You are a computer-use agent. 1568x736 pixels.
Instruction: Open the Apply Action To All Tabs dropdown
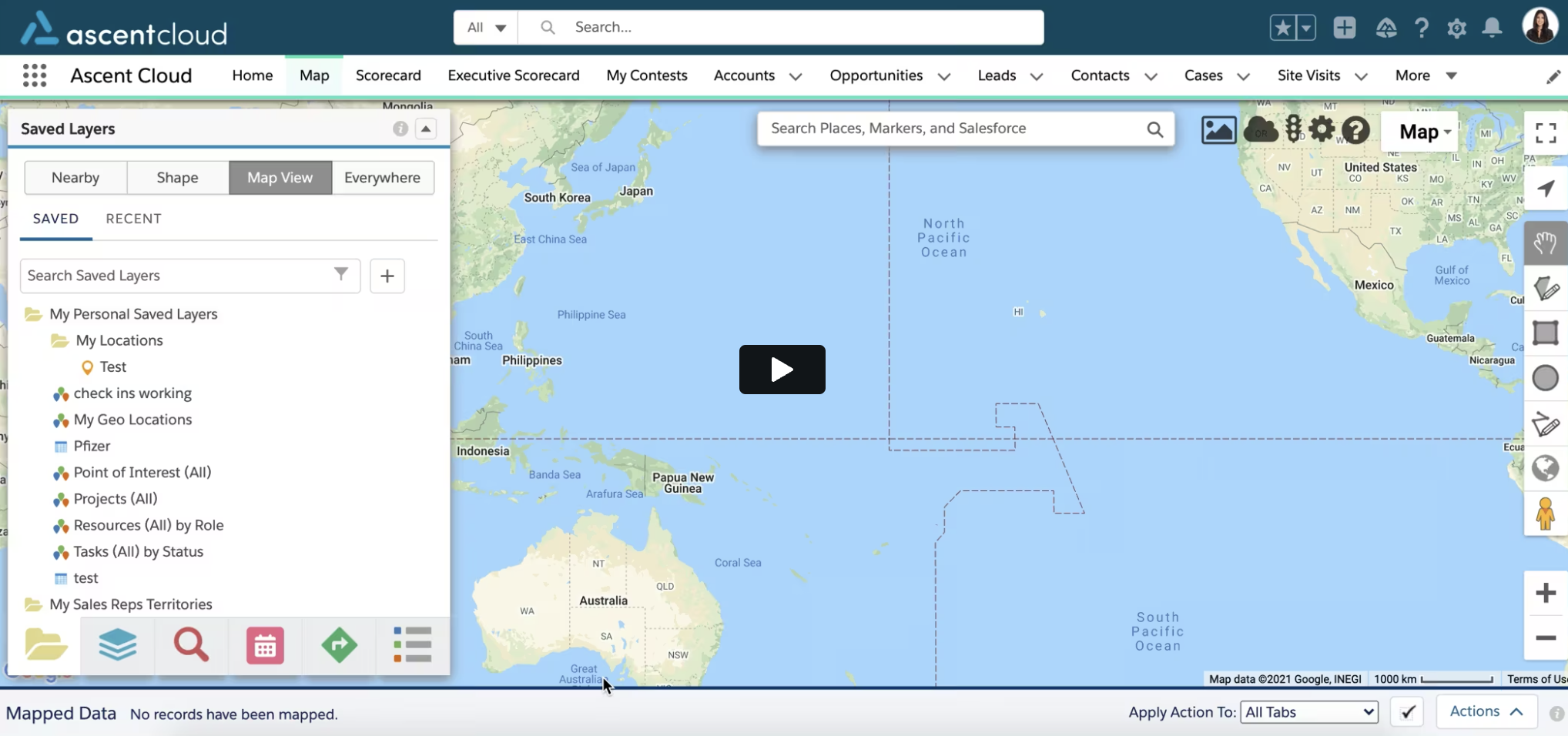coord(1309,712)
